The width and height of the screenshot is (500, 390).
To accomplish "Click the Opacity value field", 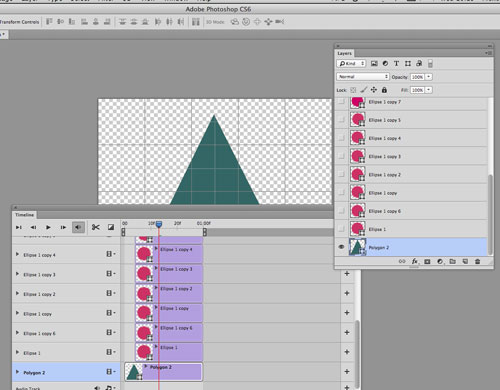I will point(417,77).
